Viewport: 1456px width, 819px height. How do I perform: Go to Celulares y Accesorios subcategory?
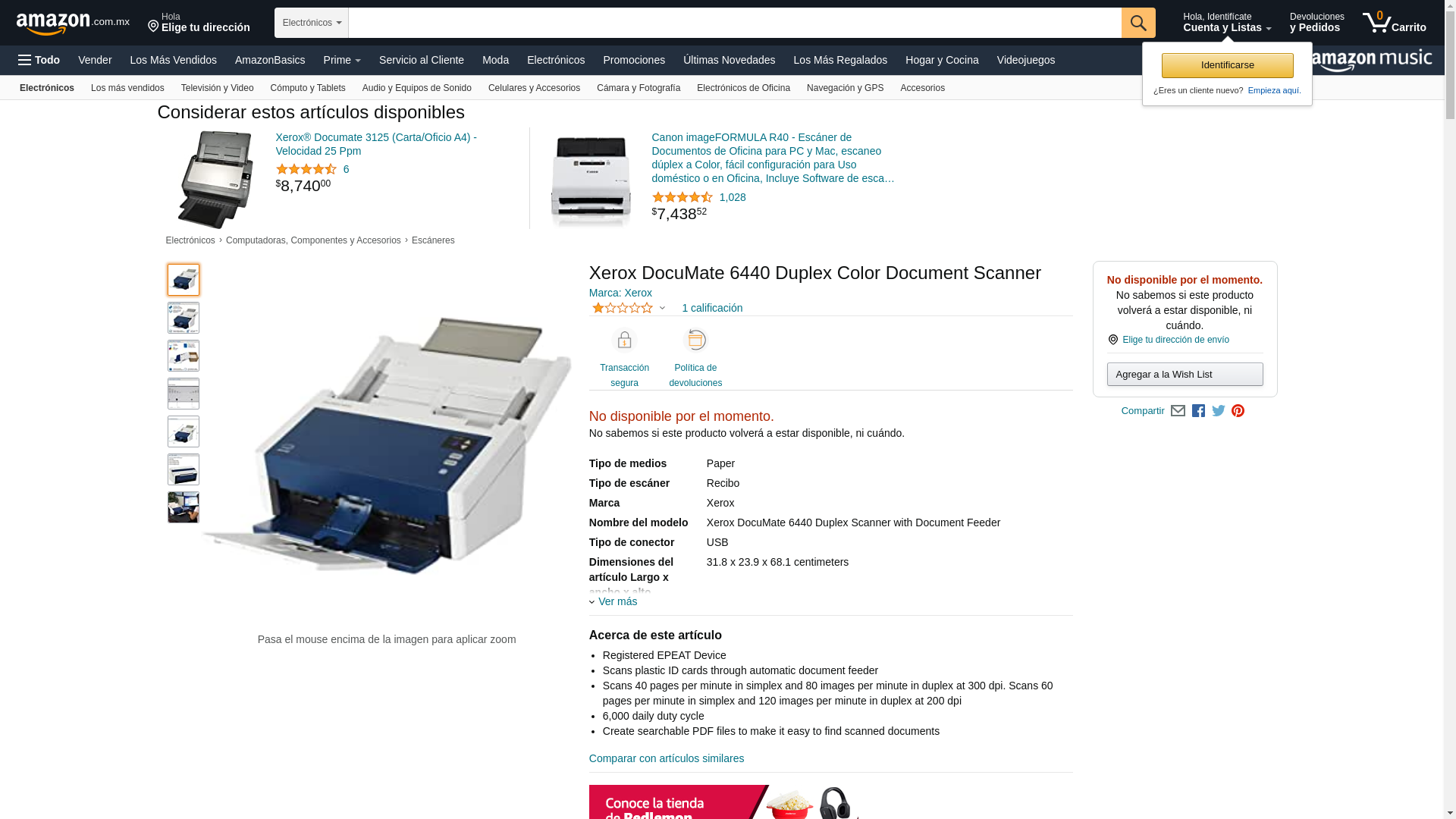534,88
